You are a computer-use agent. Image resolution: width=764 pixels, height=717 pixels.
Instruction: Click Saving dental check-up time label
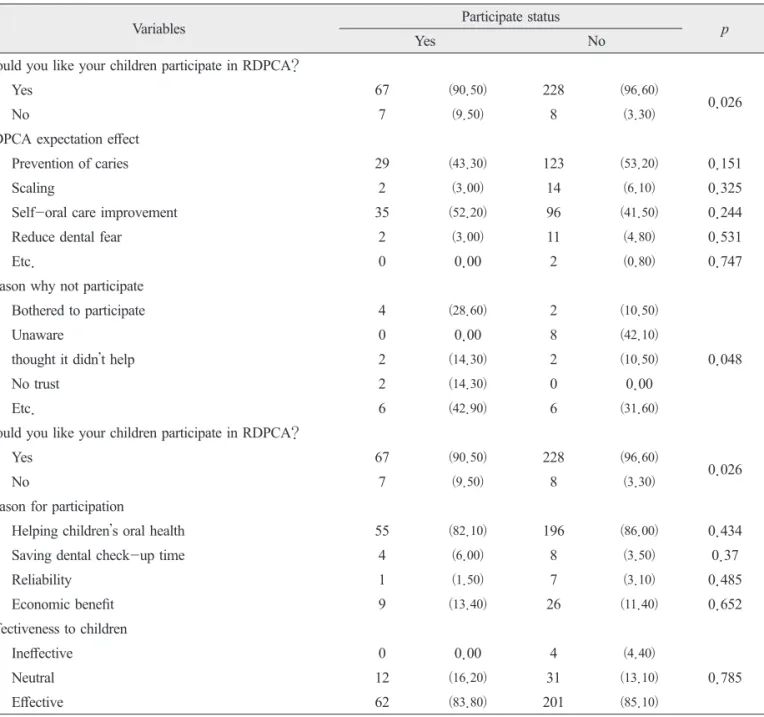(x=98, y=555)
